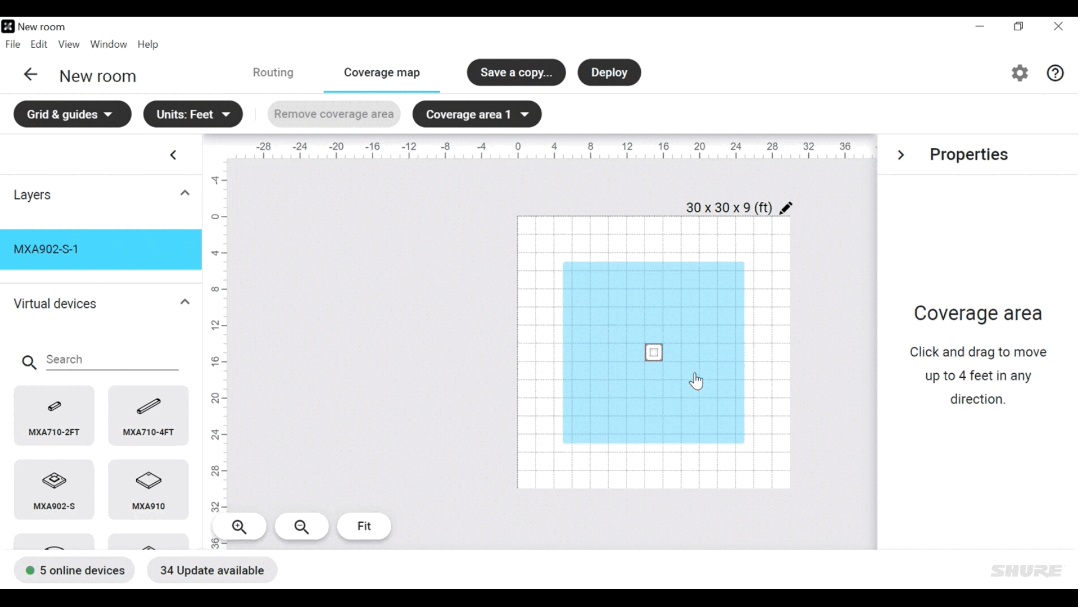Collapse the Properties panel
Viewport: 1080px width, 608px height.
click(900, 155)
